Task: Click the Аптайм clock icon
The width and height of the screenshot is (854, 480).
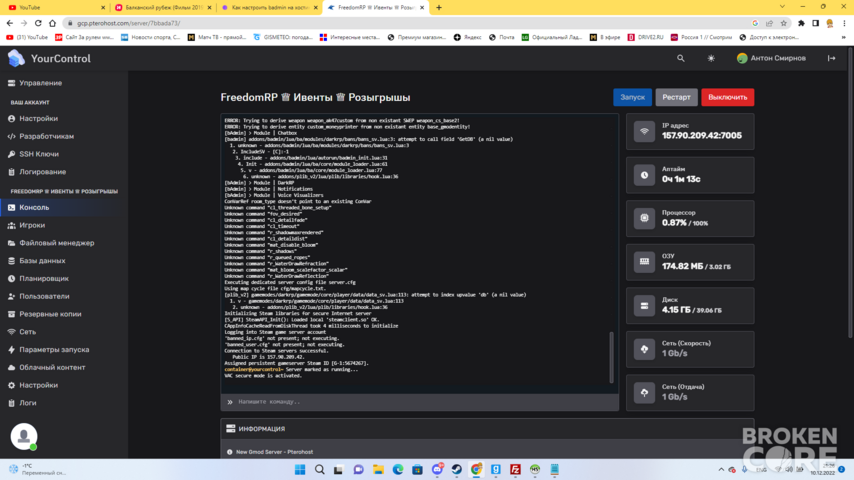Action: (x=644, y=175)
